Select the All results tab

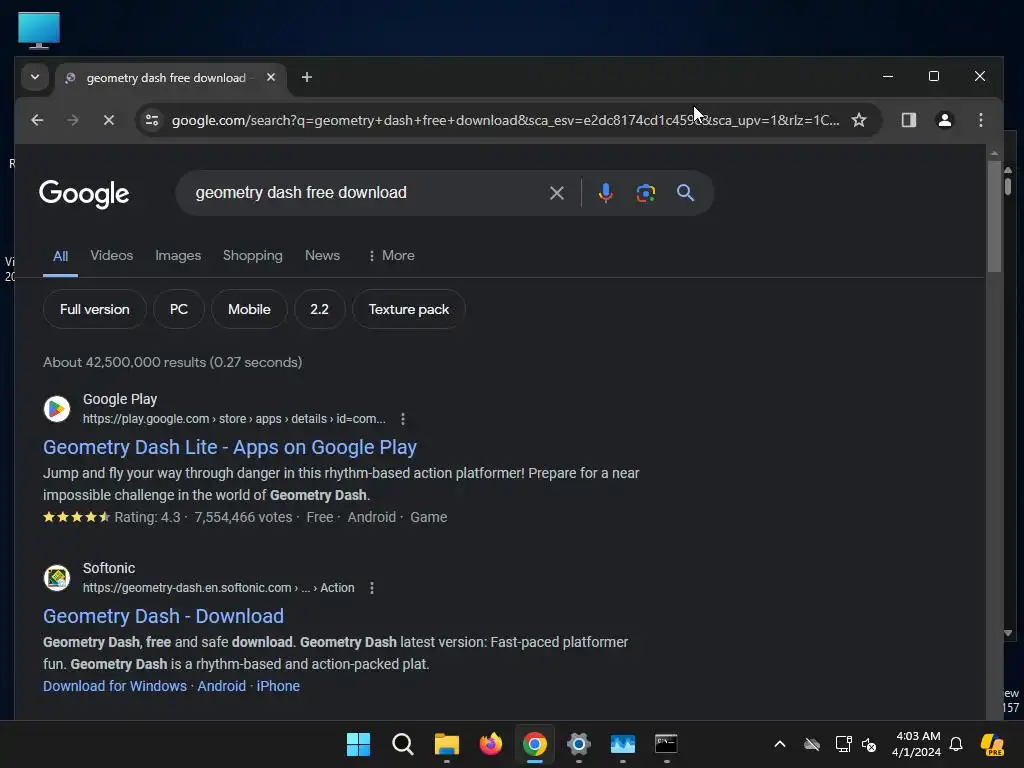coord(60,256)
